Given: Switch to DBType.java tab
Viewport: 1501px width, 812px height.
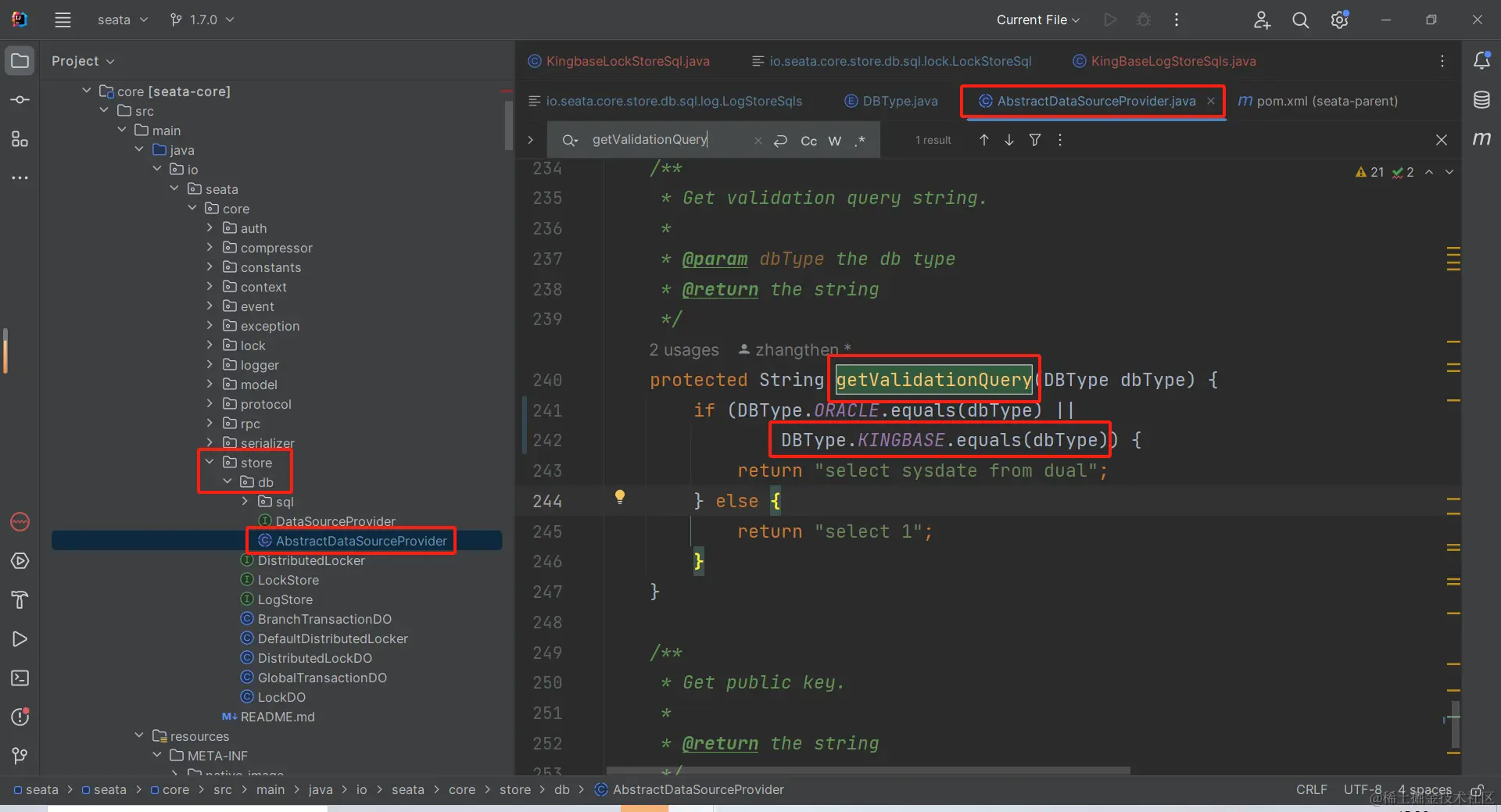Looking at the screenshot, I should [891, 101].
